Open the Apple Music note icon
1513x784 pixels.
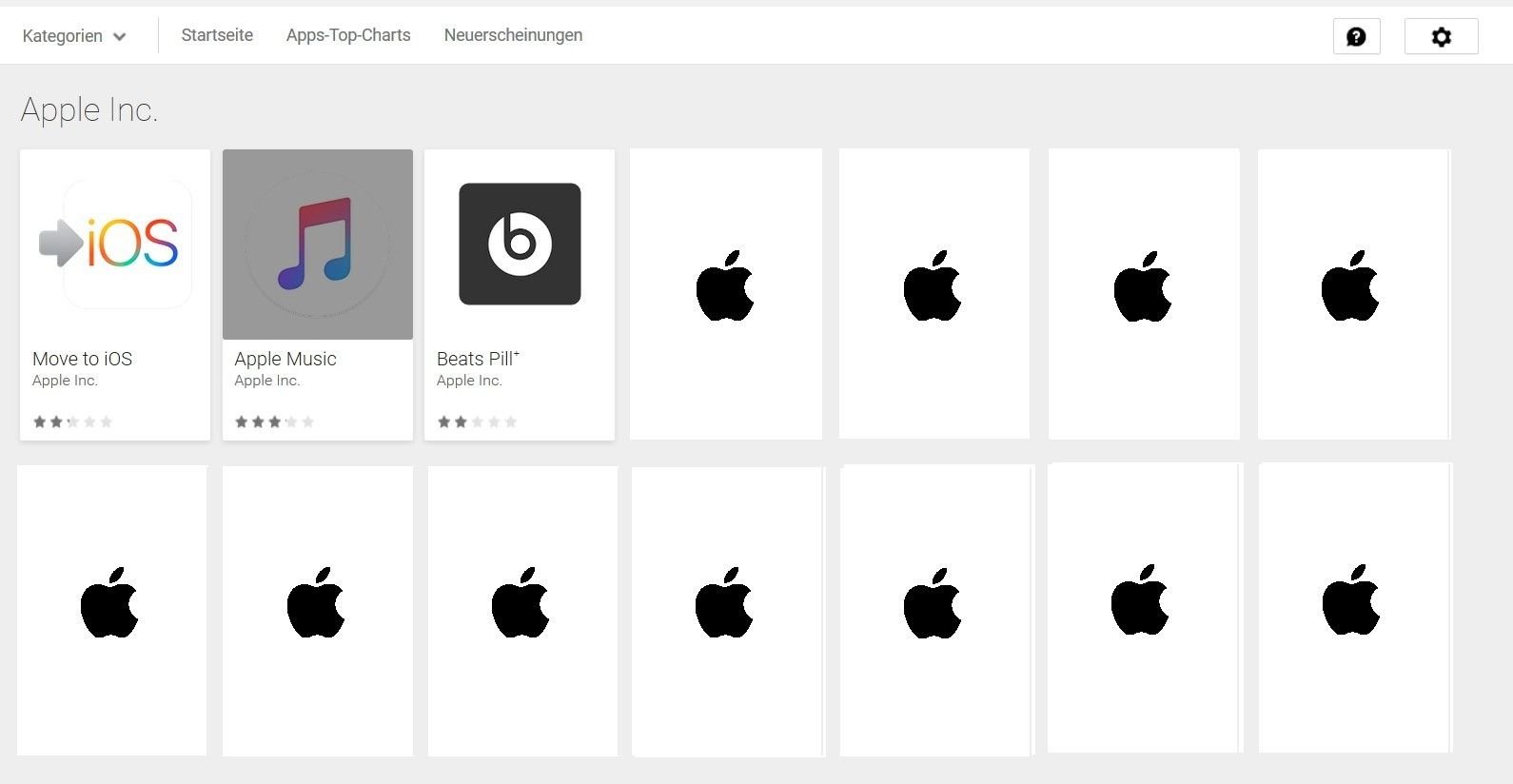[318, 245]
